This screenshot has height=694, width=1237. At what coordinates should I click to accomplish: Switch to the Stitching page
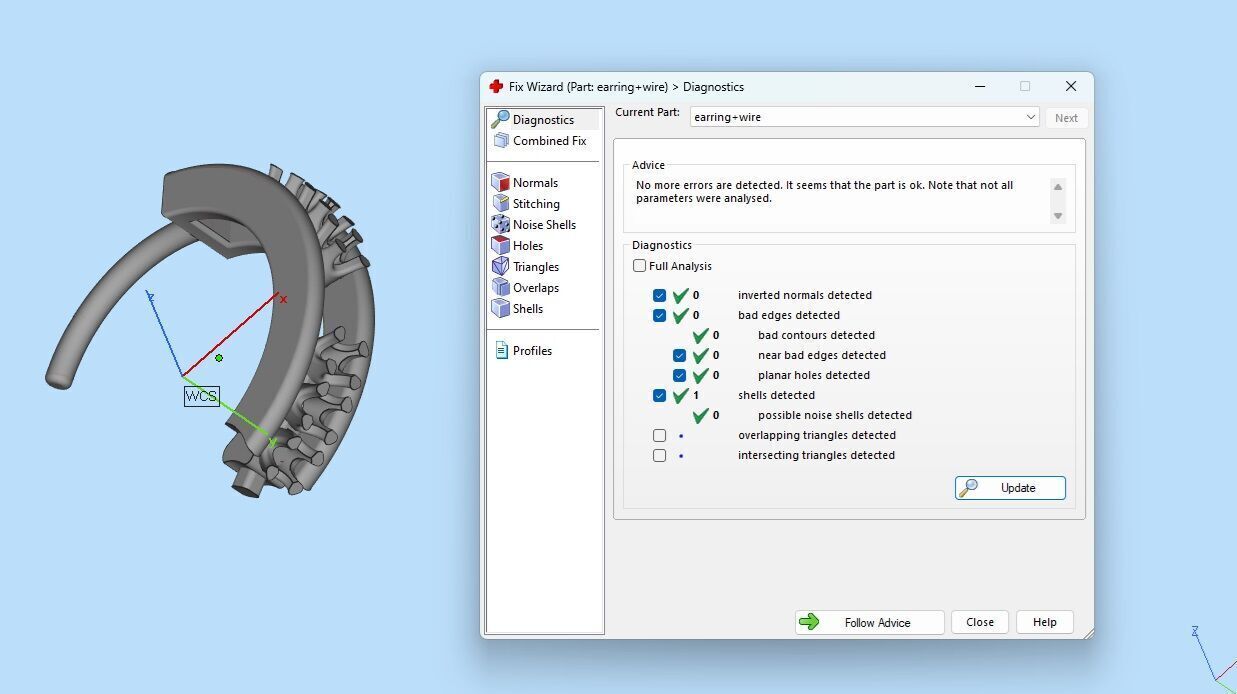(x=536, y=204)
